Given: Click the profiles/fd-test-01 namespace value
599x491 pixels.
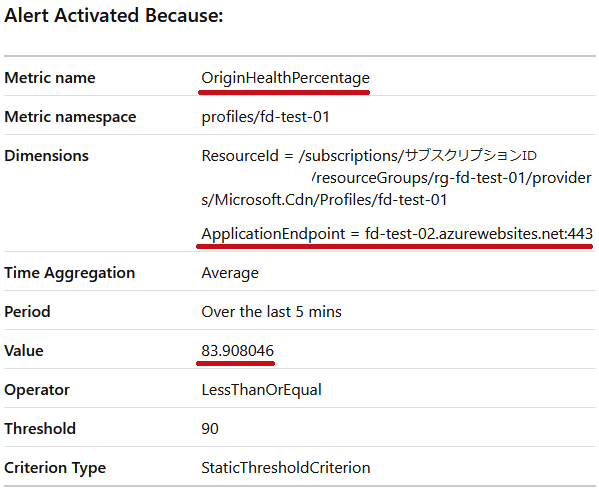Looking at the screenshot, I should (x=266, y=117).
